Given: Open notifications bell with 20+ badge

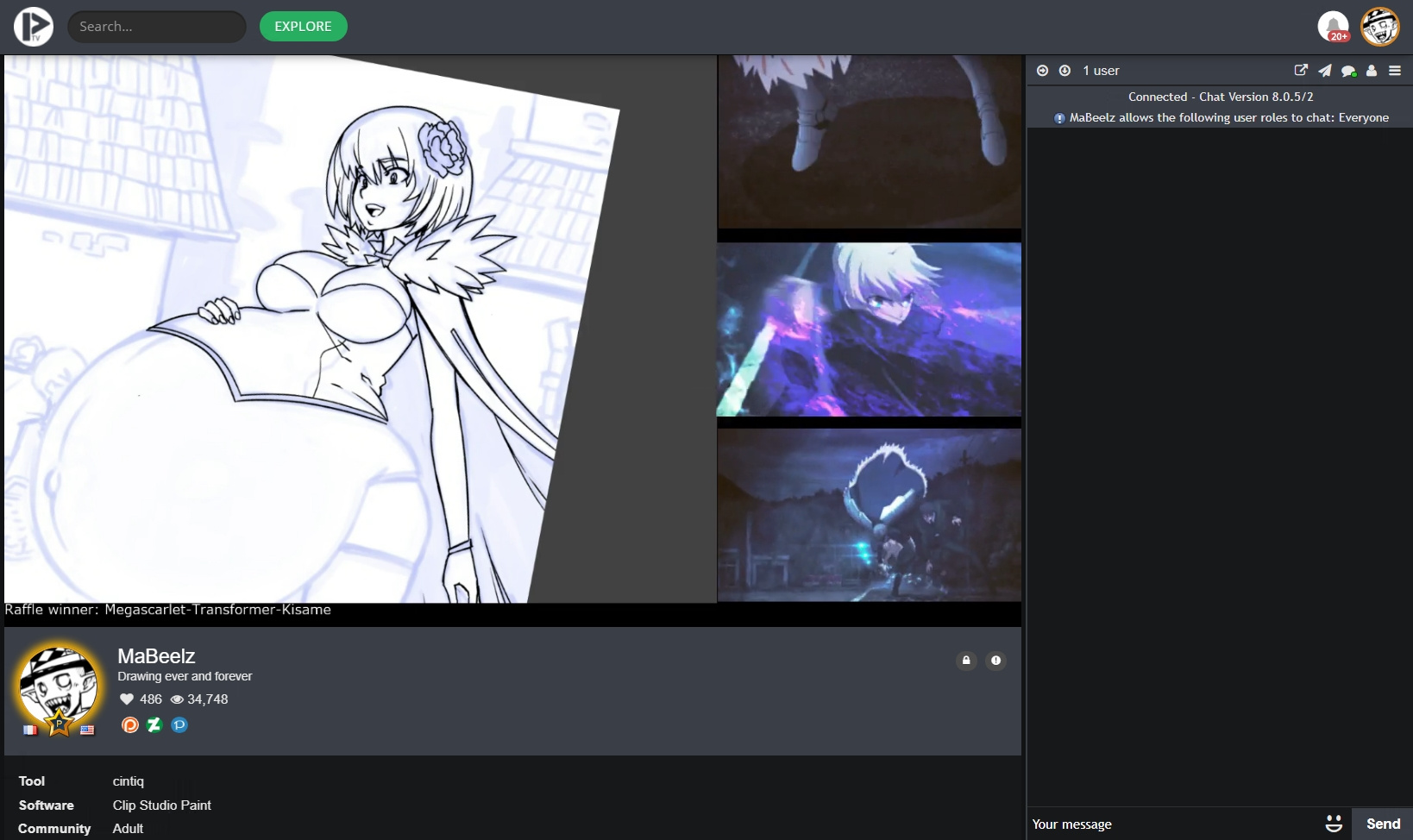Looking at the screenshot, I should (x=1334, y=26).
